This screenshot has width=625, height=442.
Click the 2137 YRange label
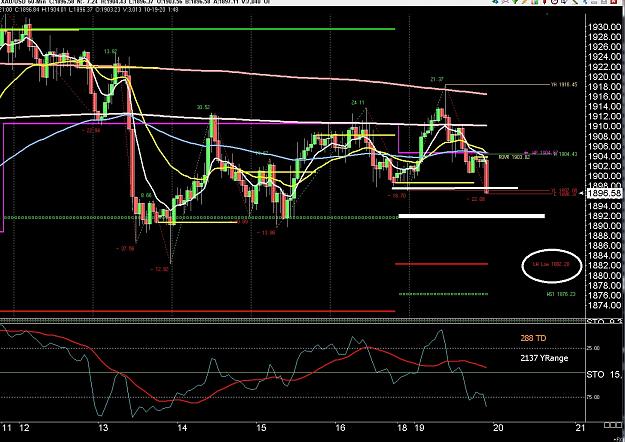(544, 358)
